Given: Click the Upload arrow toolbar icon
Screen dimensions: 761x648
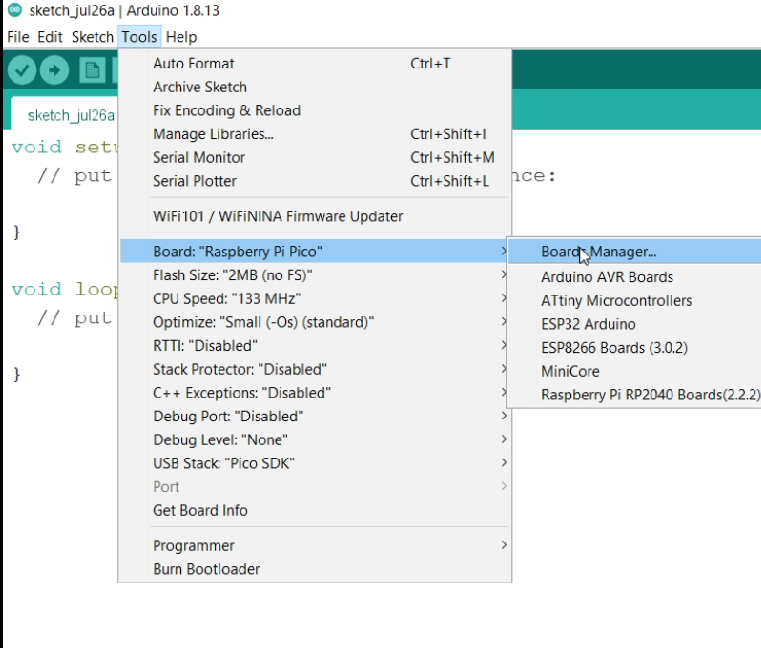Looking at the screenshot, I should [x=54, y=70].
